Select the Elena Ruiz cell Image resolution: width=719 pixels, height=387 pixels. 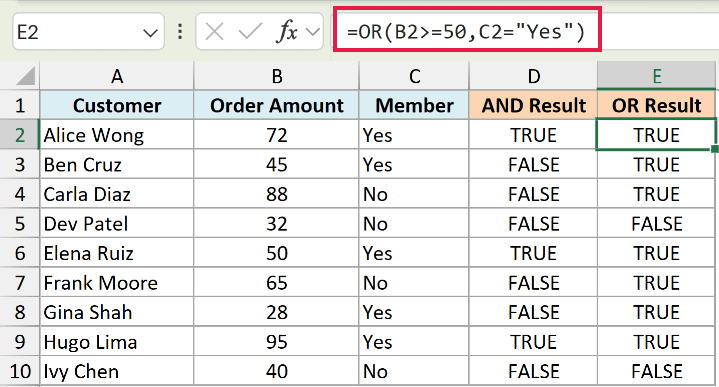(117, 253)
